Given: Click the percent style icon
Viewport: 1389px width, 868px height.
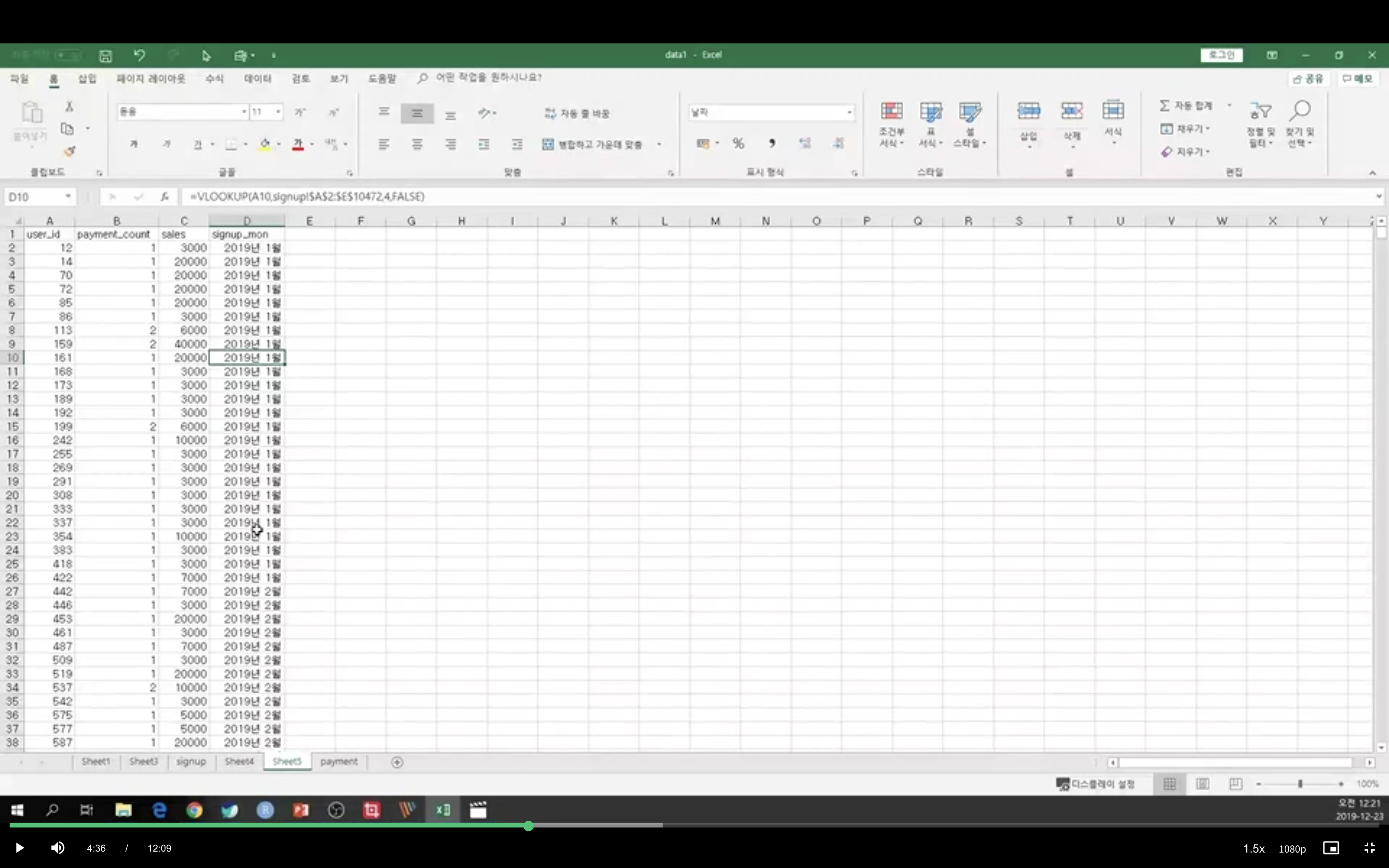Looking at the screenshot, I should pyautogui.click(x=738, y=144).
